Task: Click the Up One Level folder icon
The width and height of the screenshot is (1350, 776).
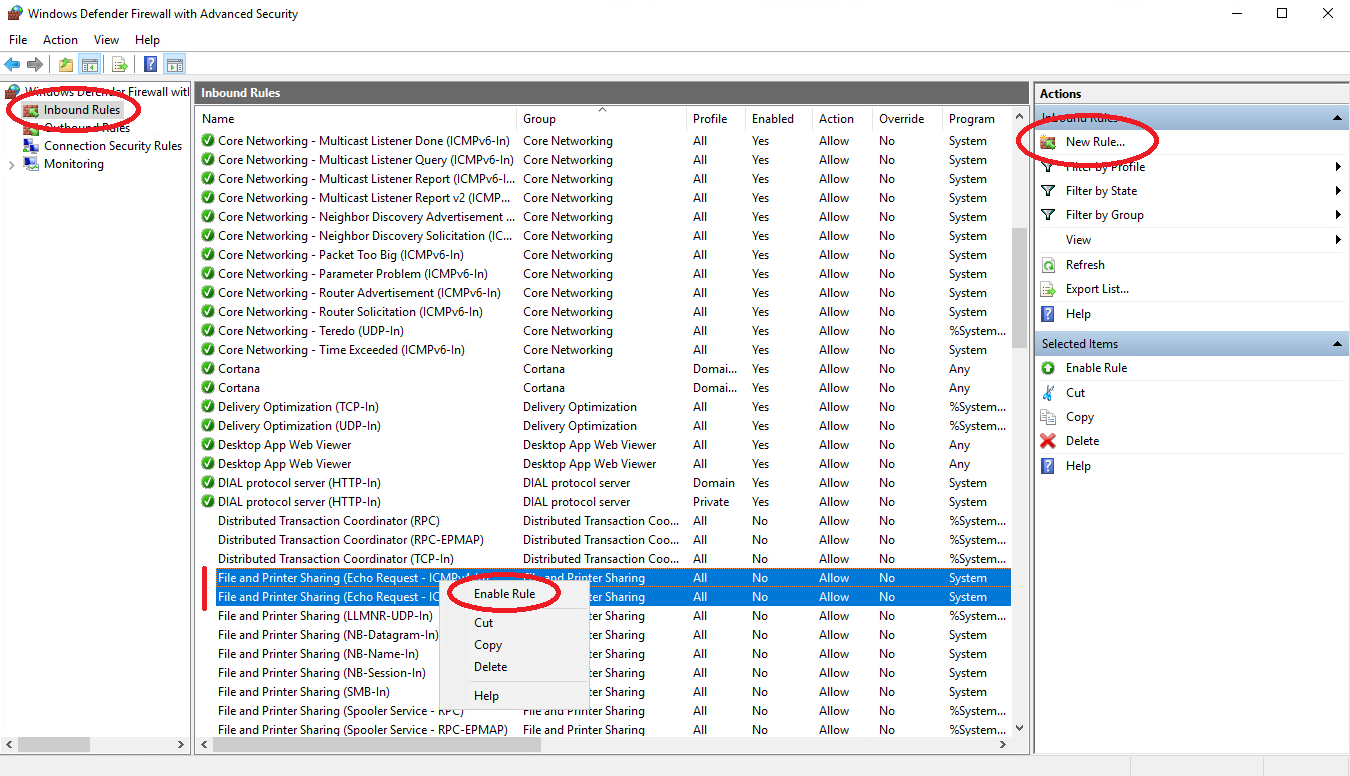Action: click(x=66, y=64)
